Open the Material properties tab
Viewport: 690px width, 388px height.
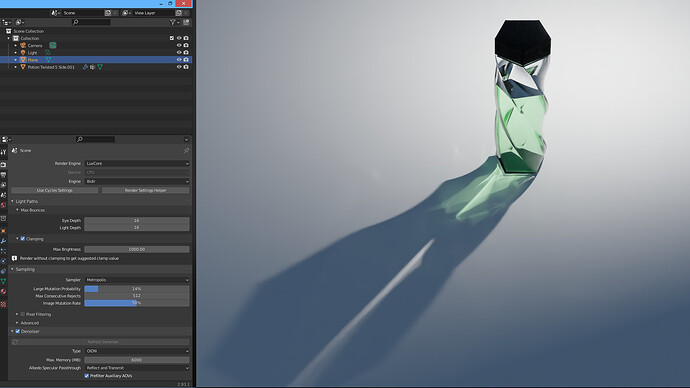click(4, 291)
